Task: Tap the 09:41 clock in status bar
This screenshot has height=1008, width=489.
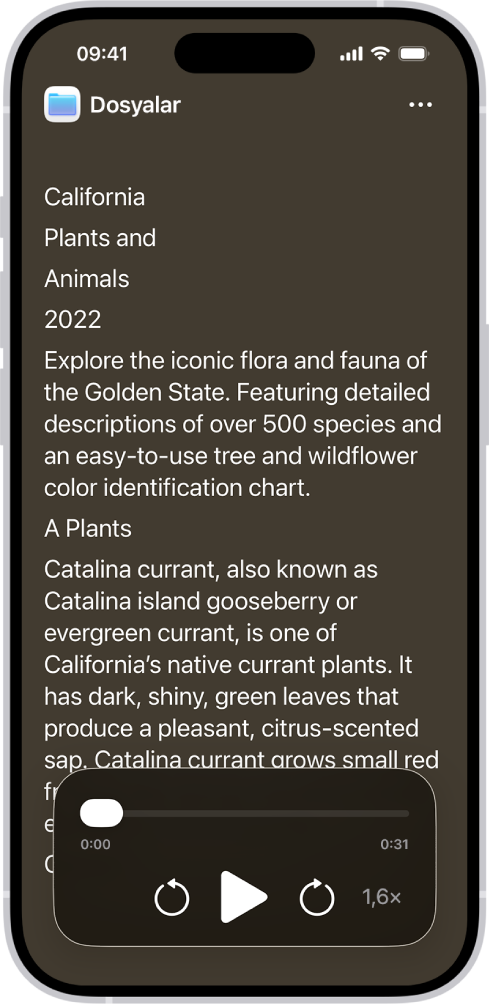Action: (x=102, y=54)
